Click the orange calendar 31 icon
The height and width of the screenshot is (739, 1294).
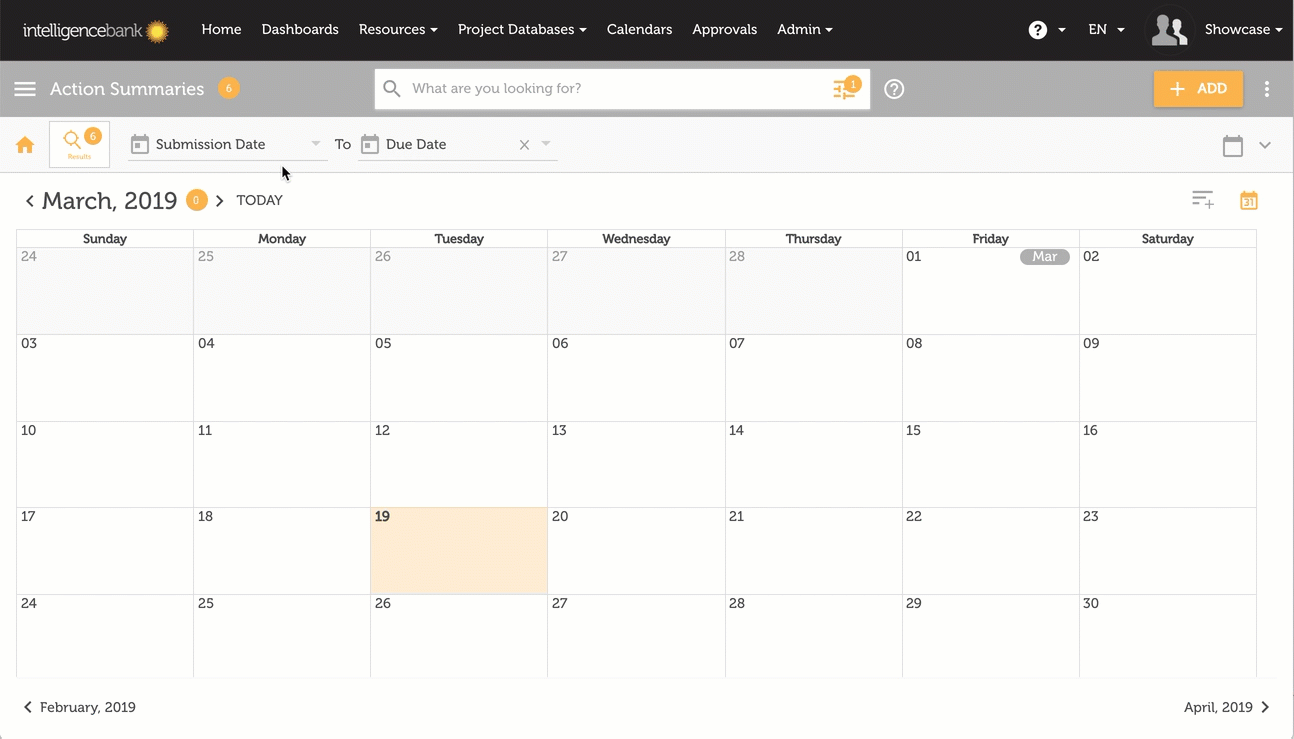(x=1249, y=201)
